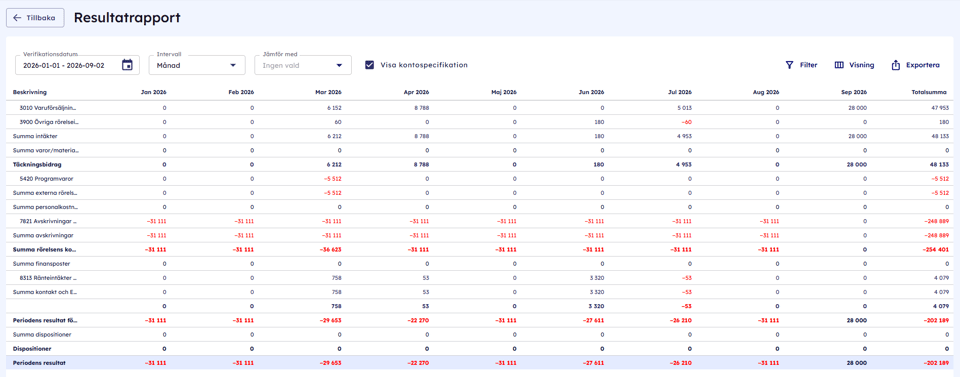Click the Summa varor/material row label
The height and width of the screenshot is (377, 960).
click(x=46, y=150)
